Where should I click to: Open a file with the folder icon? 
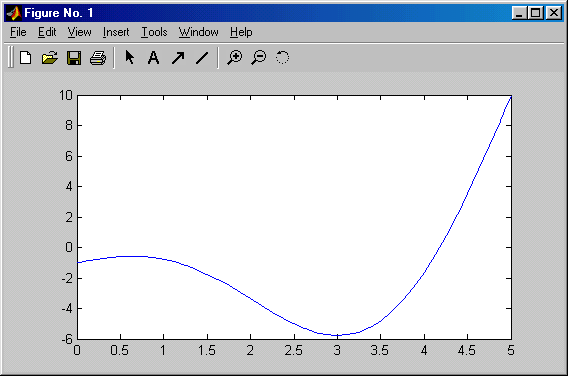click(x=50, y=58)
